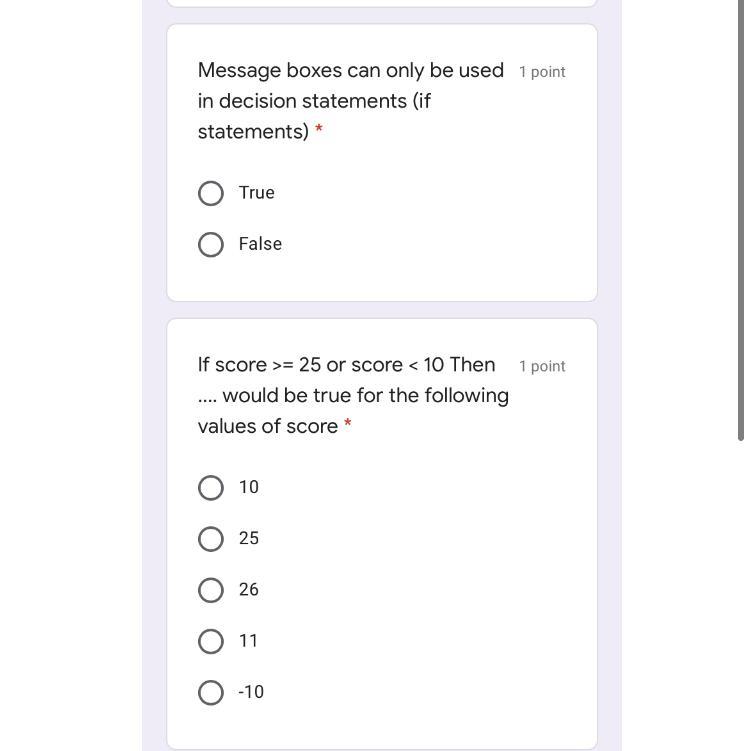Click the "11" answer label text
The width and height of the screenshot is (750, 751).
(249, 641)
